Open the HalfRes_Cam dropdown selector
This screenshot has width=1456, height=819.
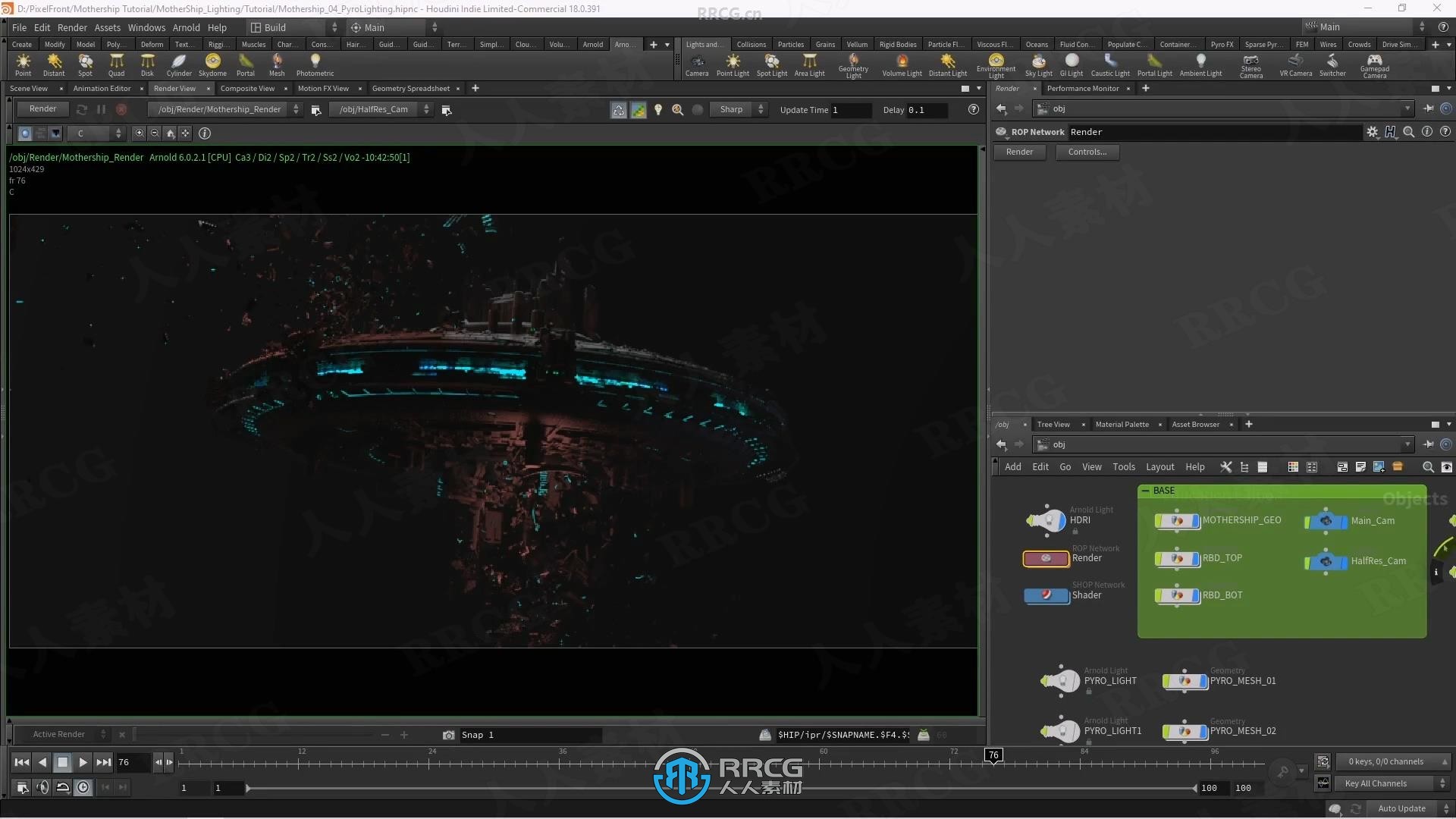coord(428,110)
